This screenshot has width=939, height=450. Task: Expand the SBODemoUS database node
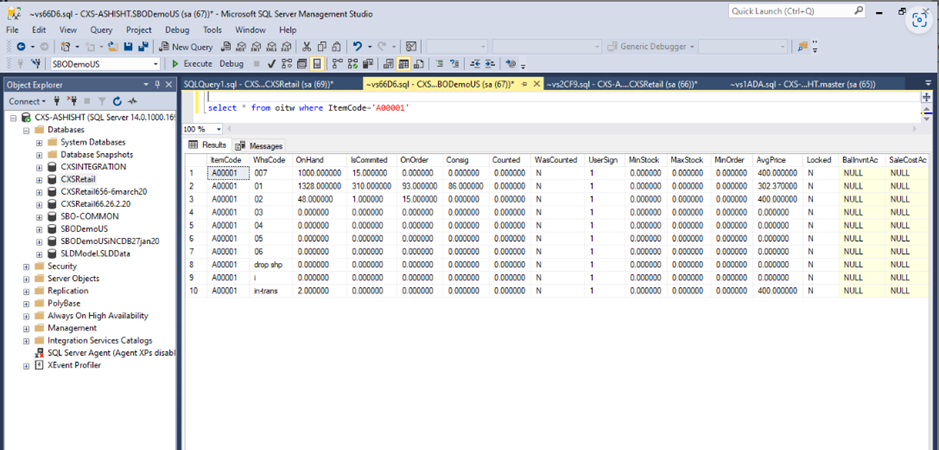pos(39,229)
